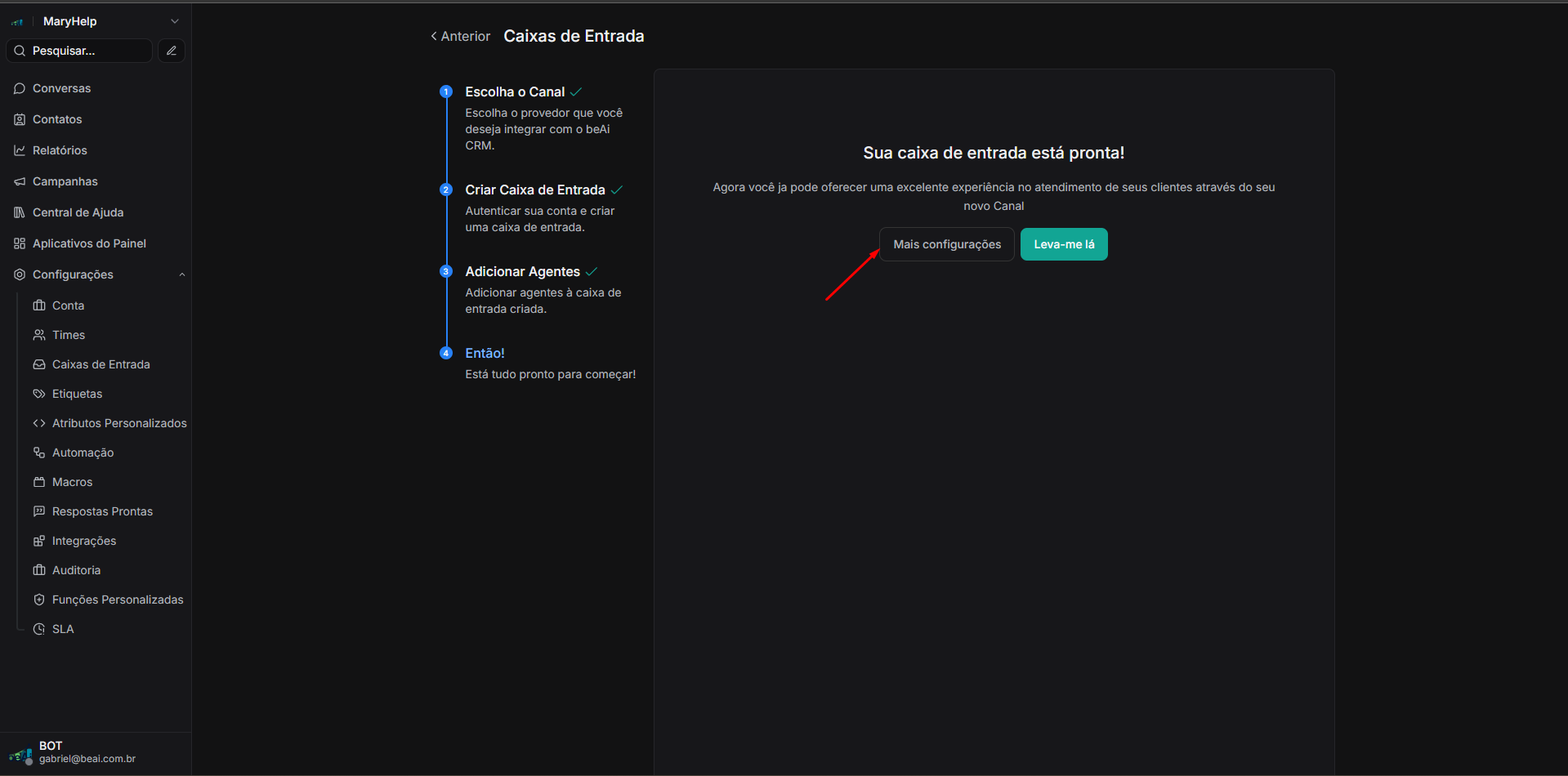Click the Etiquetas tag icon
This screenshot has height=776, width=1568.
pyautogui.click(x=39, y=394)
